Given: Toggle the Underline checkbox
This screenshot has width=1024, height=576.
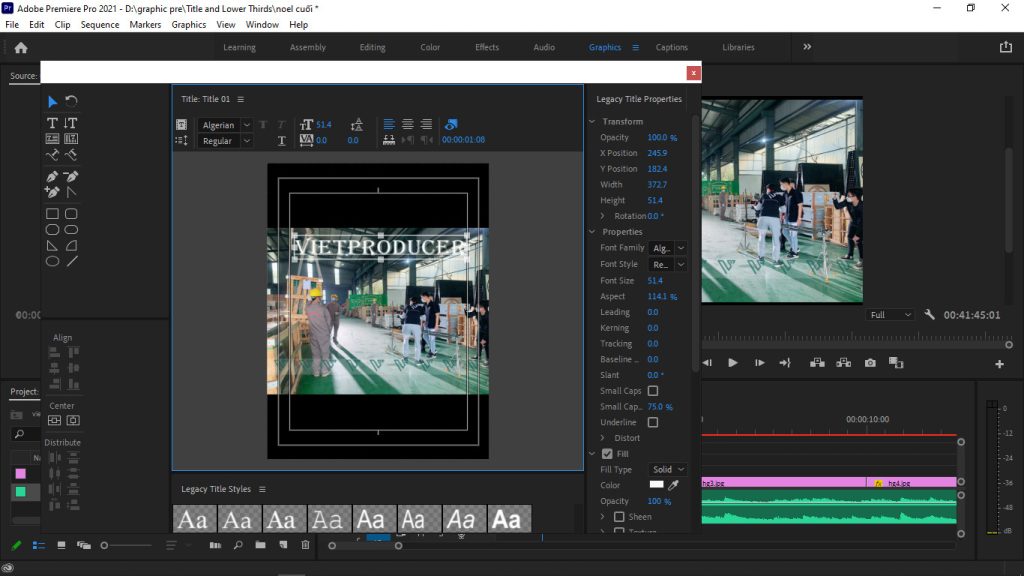Looking at the screenshot, I should (x=653, y=422).
